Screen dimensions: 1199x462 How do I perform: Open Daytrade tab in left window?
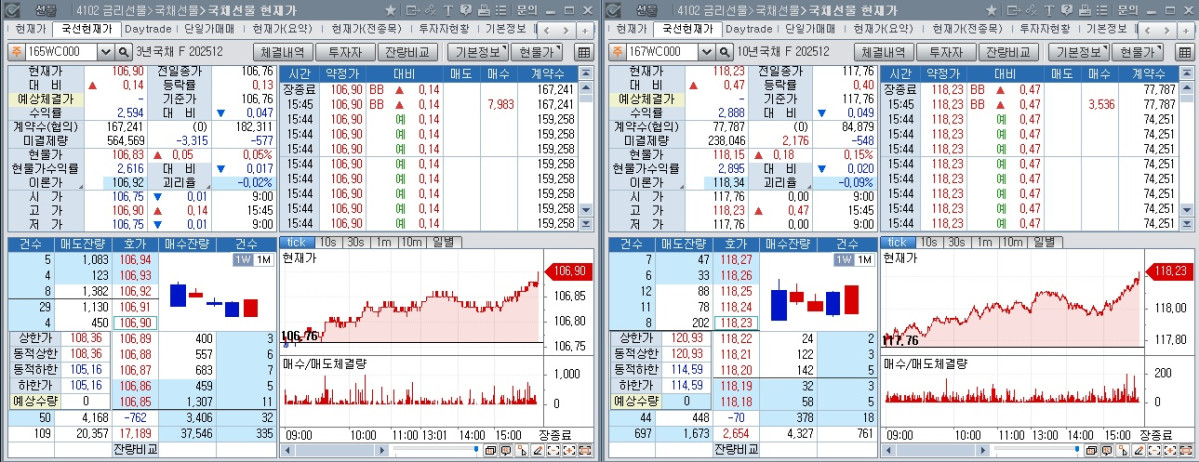pyautogui.click(x=148, y=29)
